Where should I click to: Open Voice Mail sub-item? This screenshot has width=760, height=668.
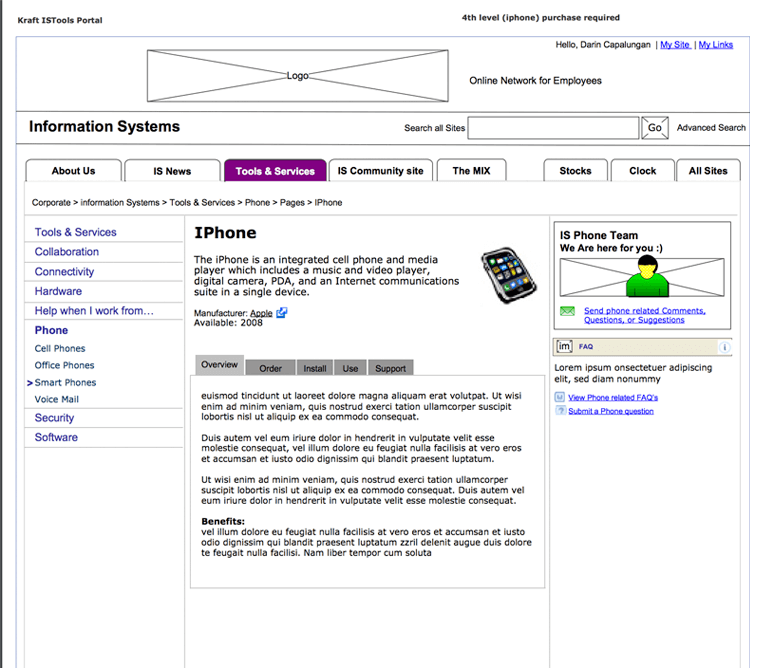tap(57, 399)
